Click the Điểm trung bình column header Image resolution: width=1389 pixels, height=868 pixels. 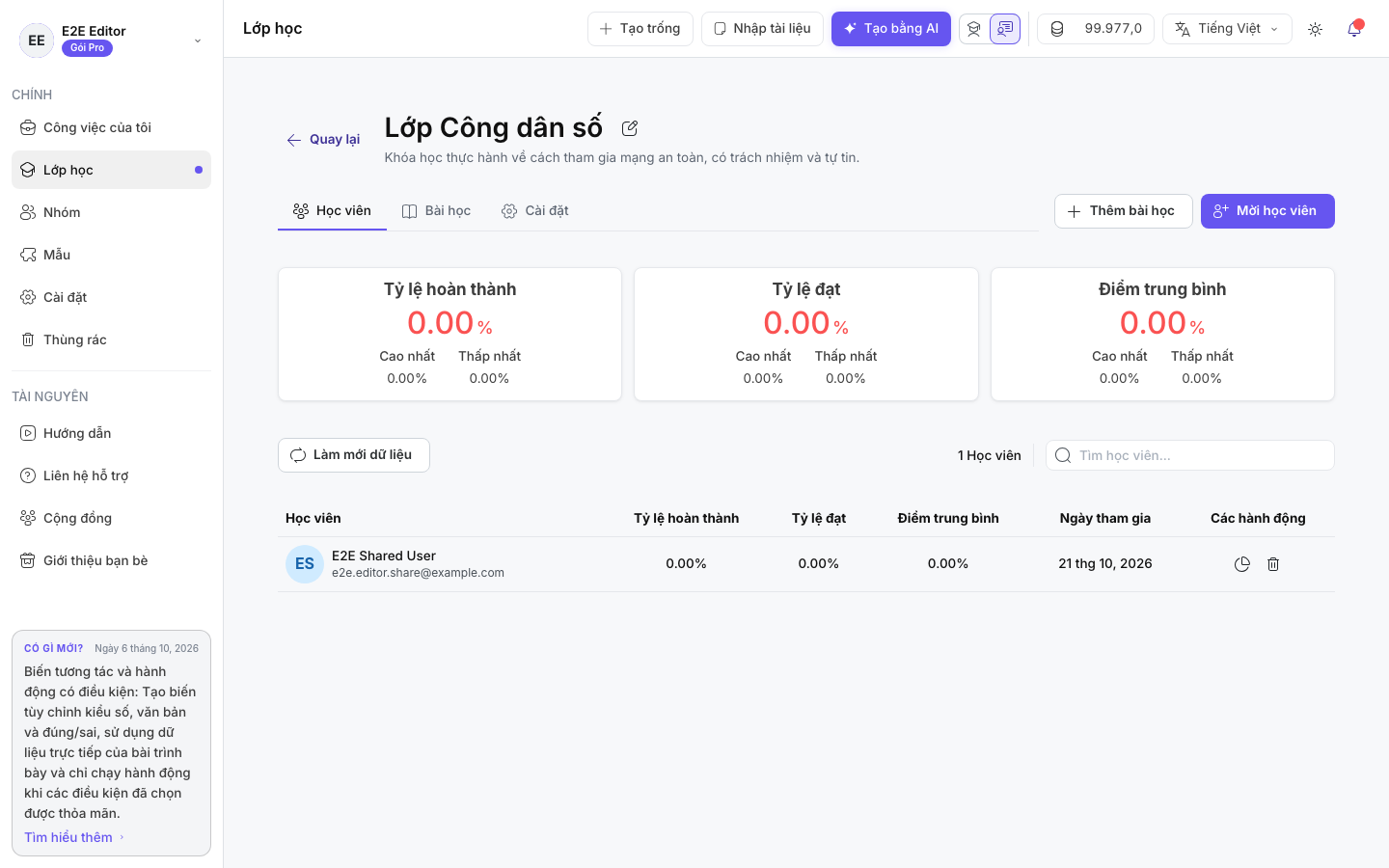948,518
